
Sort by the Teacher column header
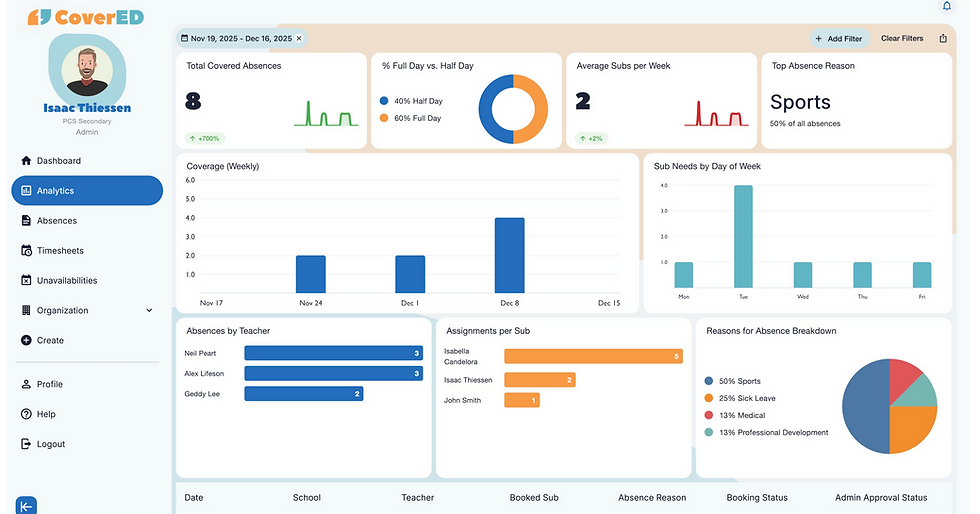(x=418, y=498)
